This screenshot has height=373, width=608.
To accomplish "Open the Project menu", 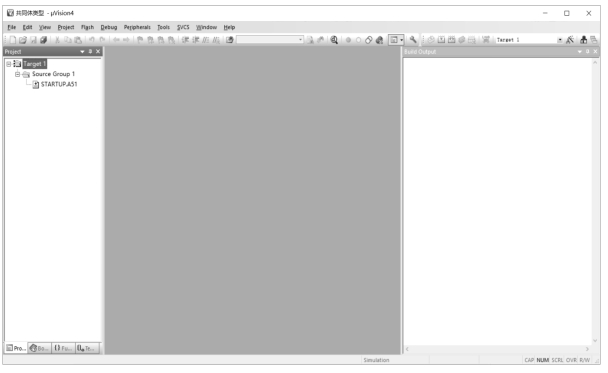I will pos(66,27).
